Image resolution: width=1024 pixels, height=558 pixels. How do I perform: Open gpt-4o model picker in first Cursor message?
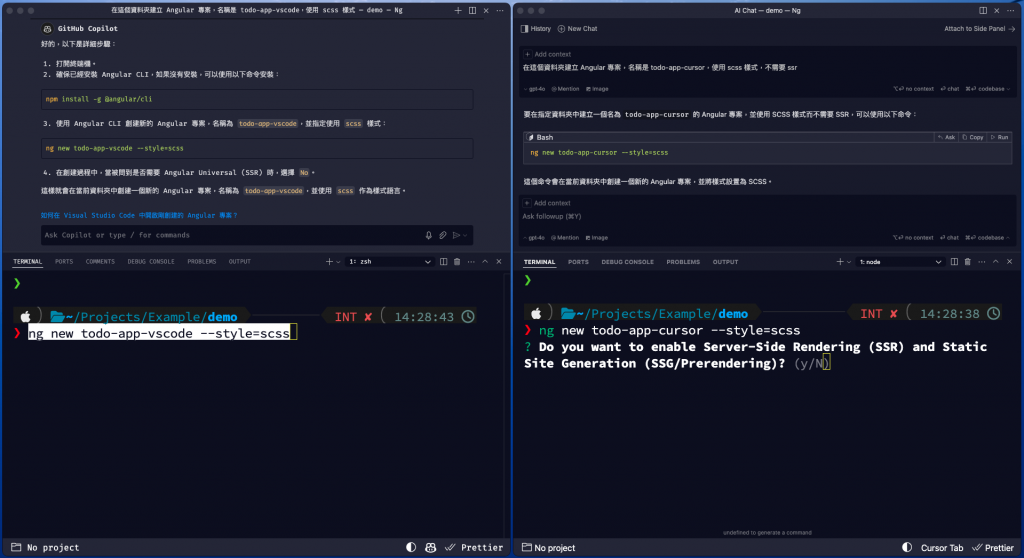click(534, 89)
